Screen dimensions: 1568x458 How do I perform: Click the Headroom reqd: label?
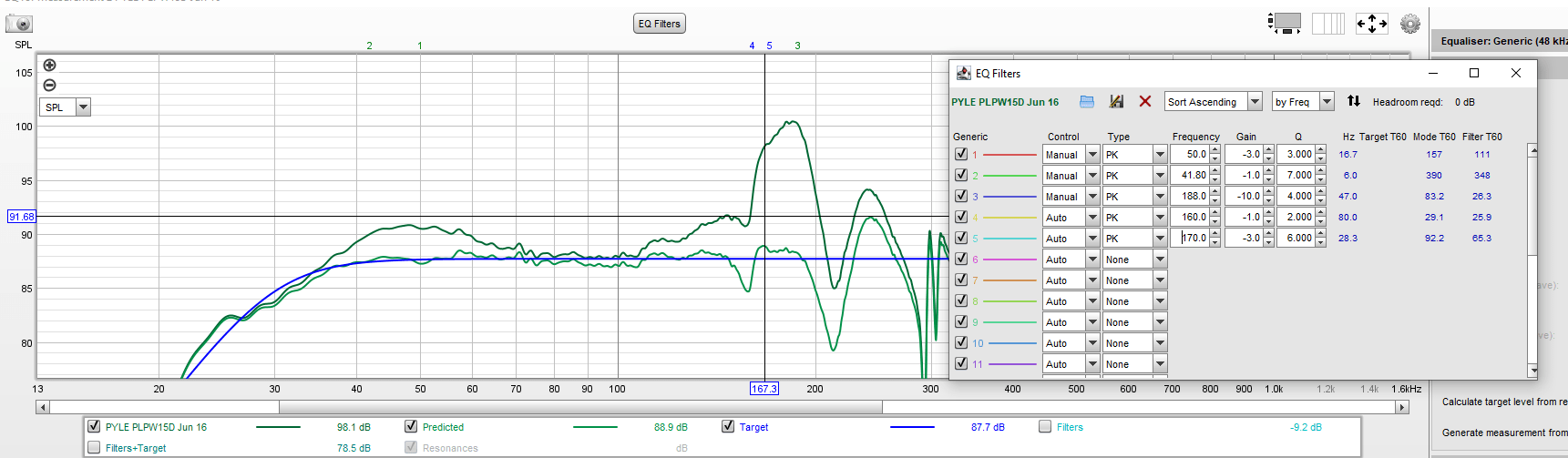(x=1408, y=102)
